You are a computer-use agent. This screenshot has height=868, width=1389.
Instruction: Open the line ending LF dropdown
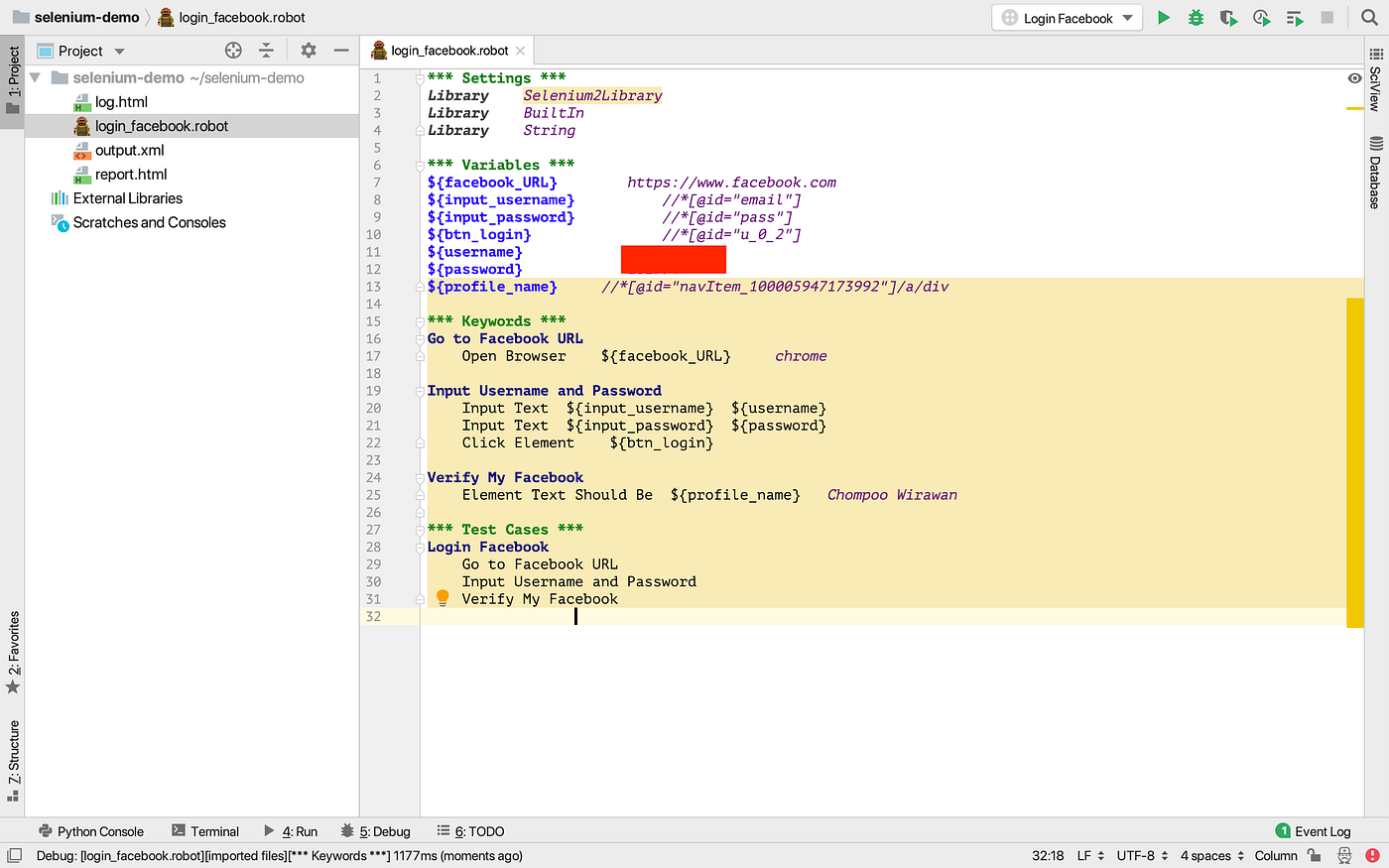tap(1087, 855)
